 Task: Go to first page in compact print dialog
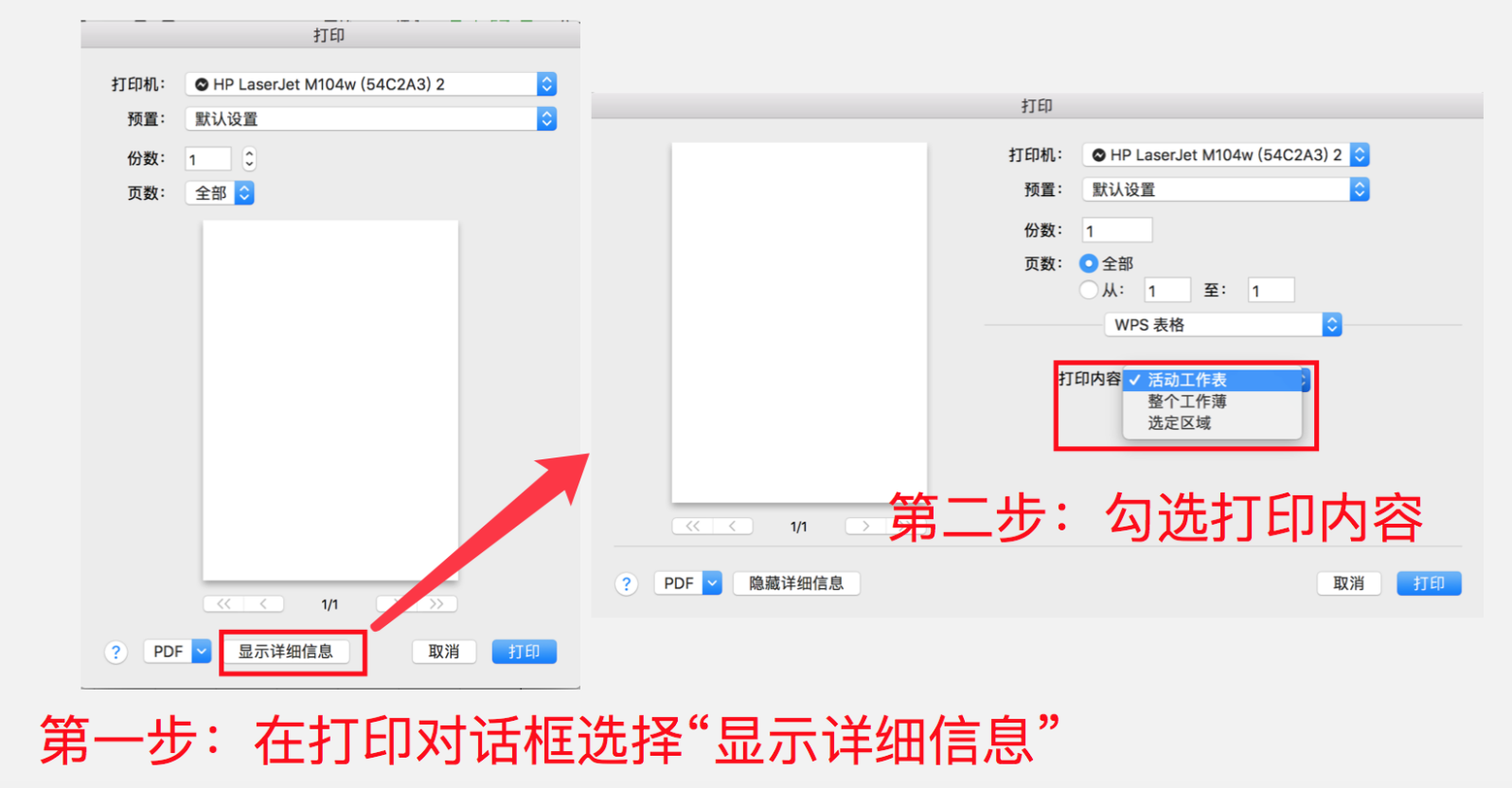point(223,604)
